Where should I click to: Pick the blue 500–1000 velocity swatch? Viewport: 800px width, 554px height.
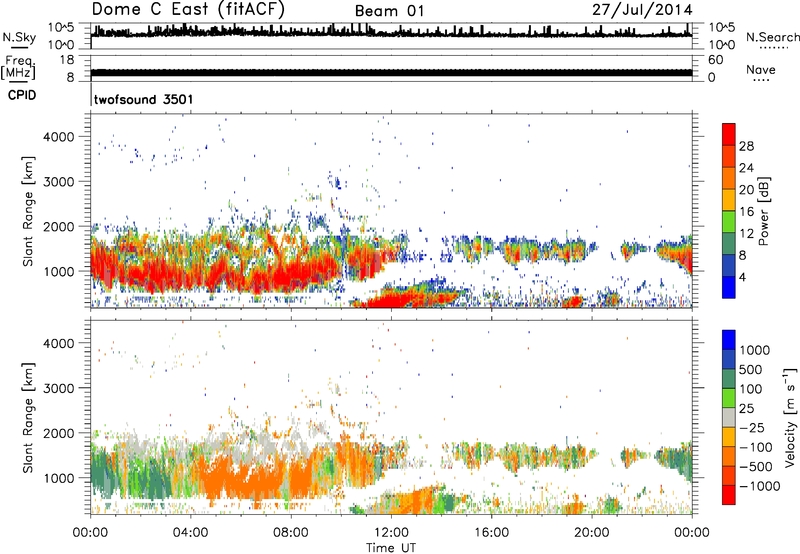coord(729,360)
